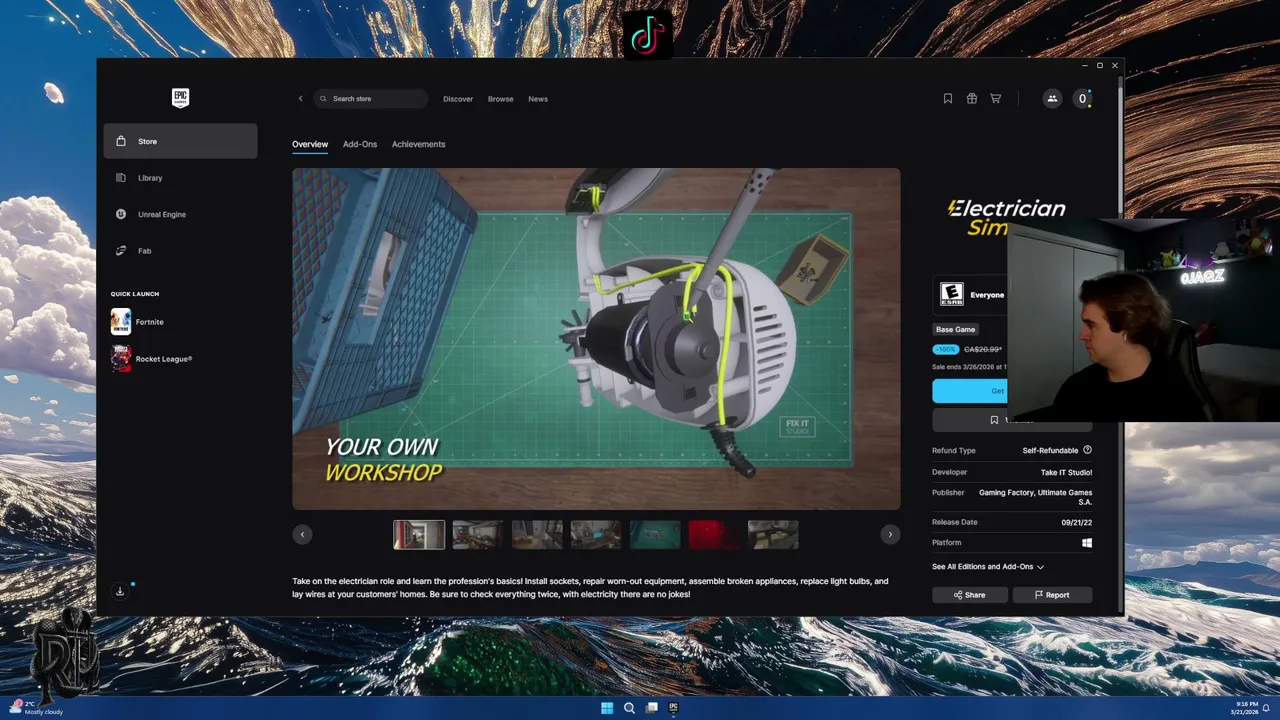This screenshot has height=720, width=1280.
Task: Click the Windows platform icon
Action: point(1087,543)
